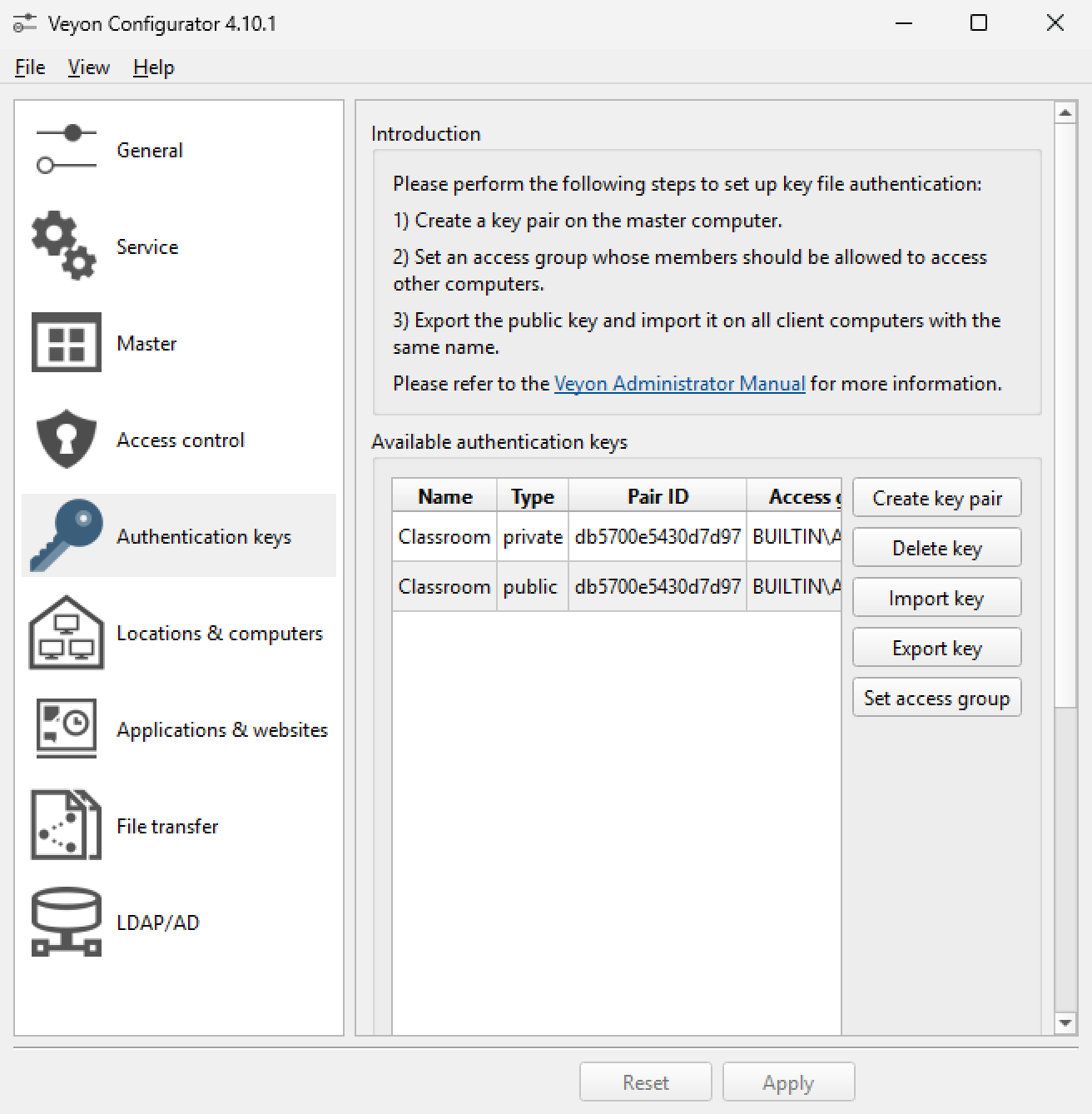Click the Pair ID cell of the private key
This screenshot has width=1092, height=1114.
pos(658,537)
